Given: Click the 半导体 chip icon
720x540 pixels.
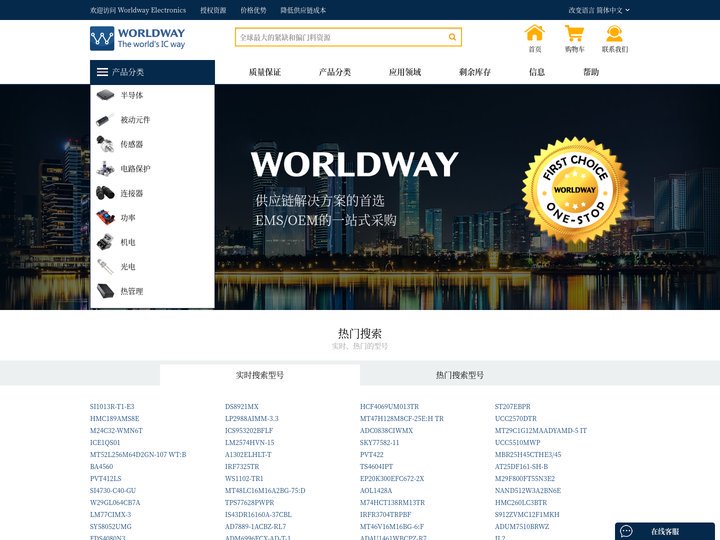Looking at the screenshot, I should (105, 95).
